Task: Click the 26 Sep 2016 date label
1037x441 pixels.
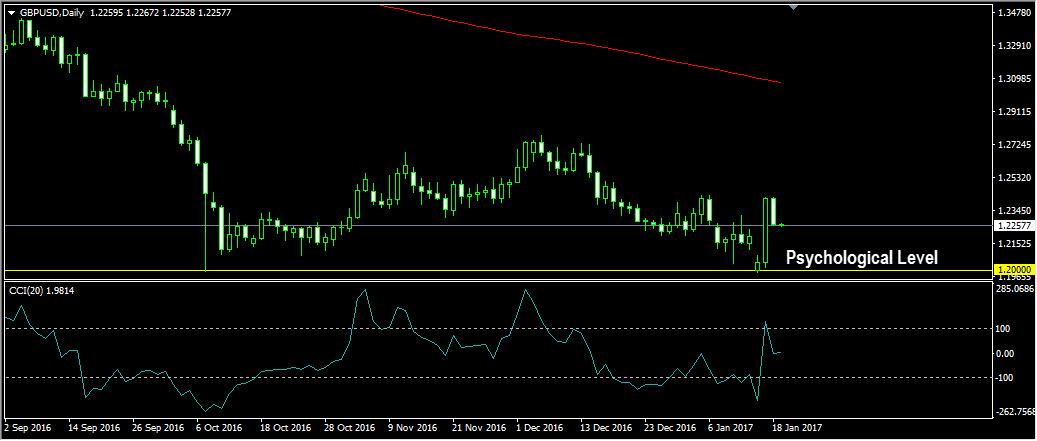Action: coord(156,427)
